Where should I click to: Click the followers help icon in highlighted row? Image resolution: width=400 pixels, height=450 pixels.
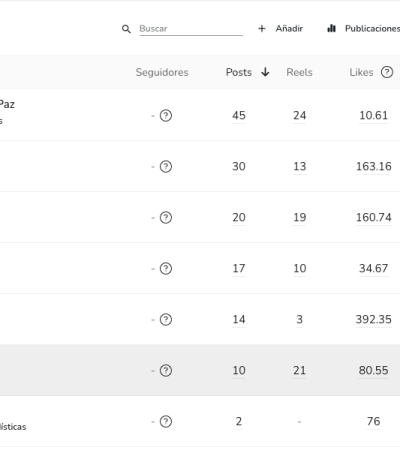pos(166,370)
